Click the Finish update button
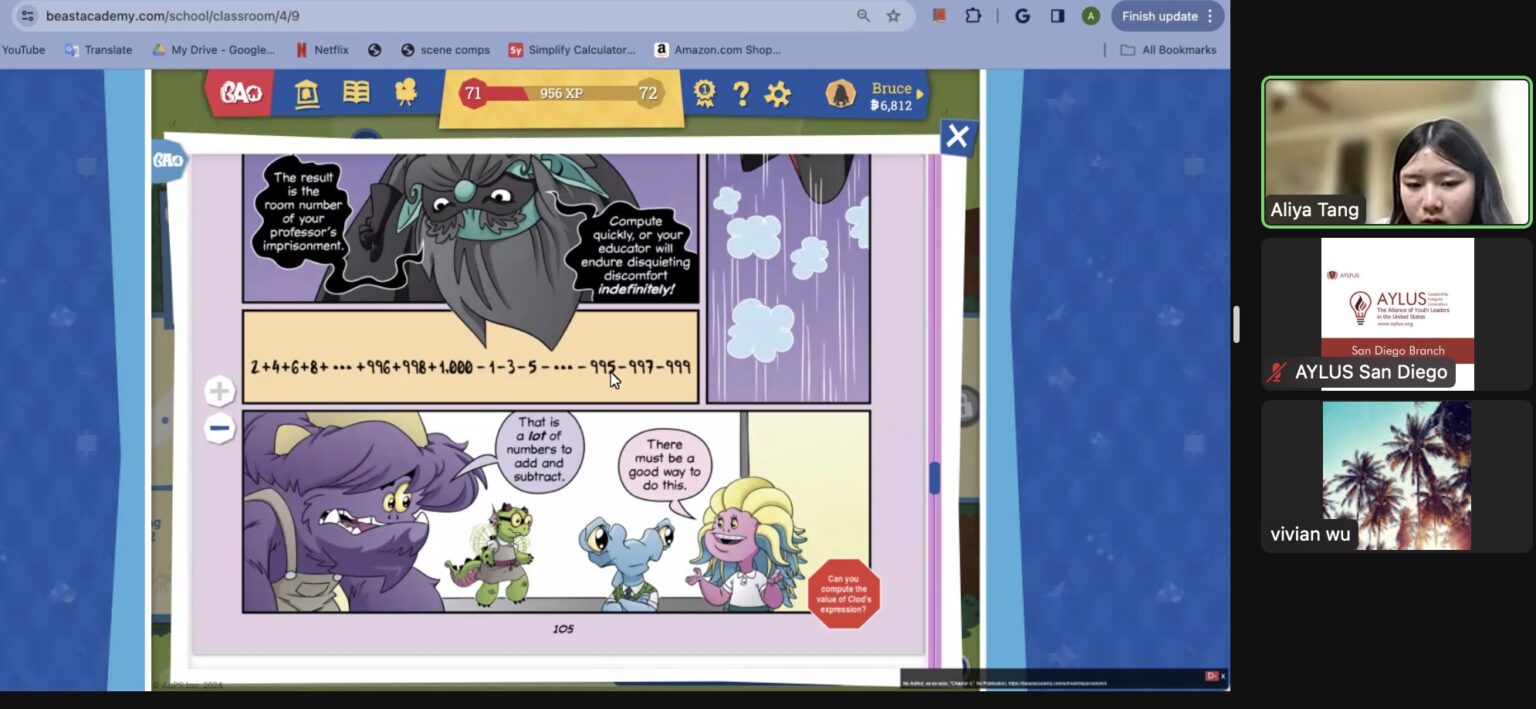Screen dimensions: 1536x709 click(x=1159, y=16)
